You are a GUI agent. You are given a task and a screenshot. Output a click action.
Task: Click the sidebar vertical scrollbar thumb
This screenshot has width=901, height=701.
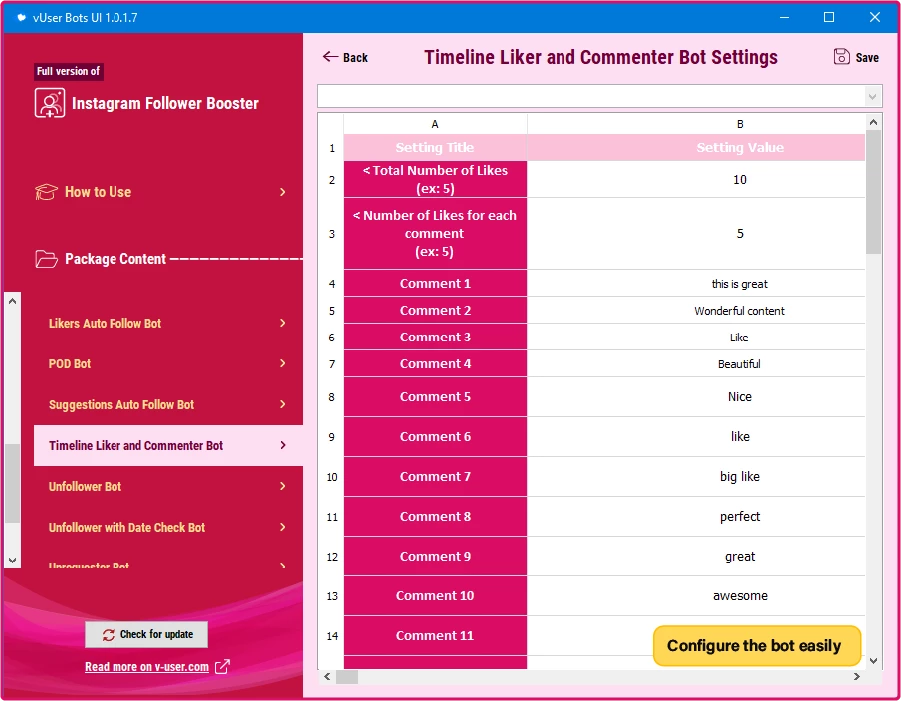pyautogui.click(x=13, y=484)
